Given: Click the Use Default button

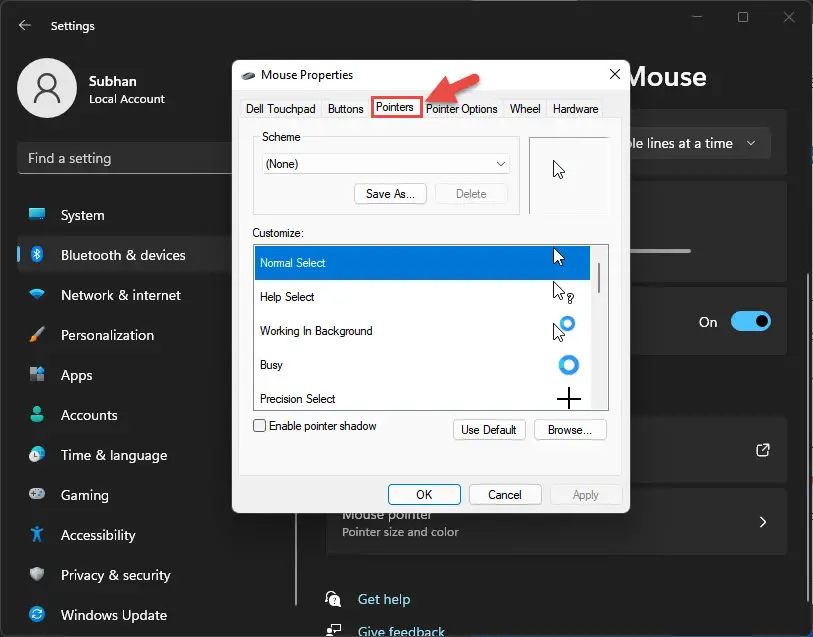Looking at the screenshot, I should [x=489, y=430].
